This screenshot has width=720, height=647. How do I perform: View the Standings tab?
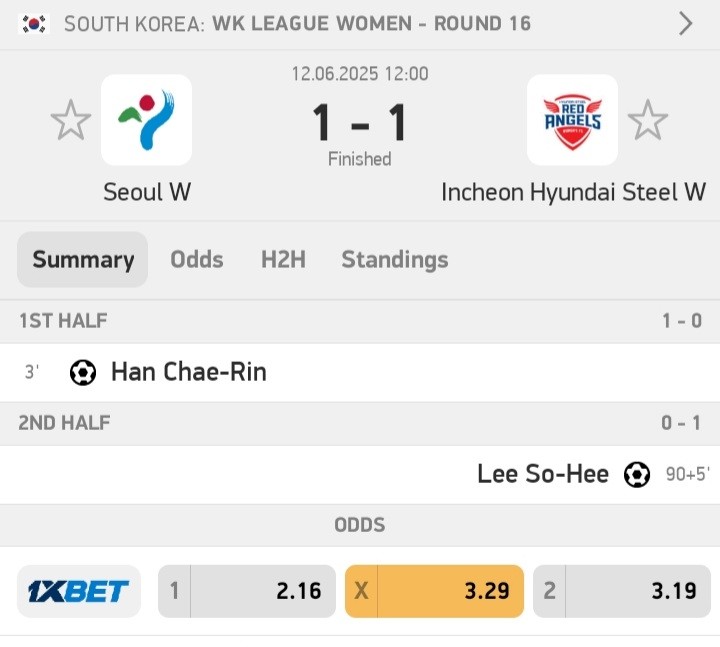[x=395, y=260]
